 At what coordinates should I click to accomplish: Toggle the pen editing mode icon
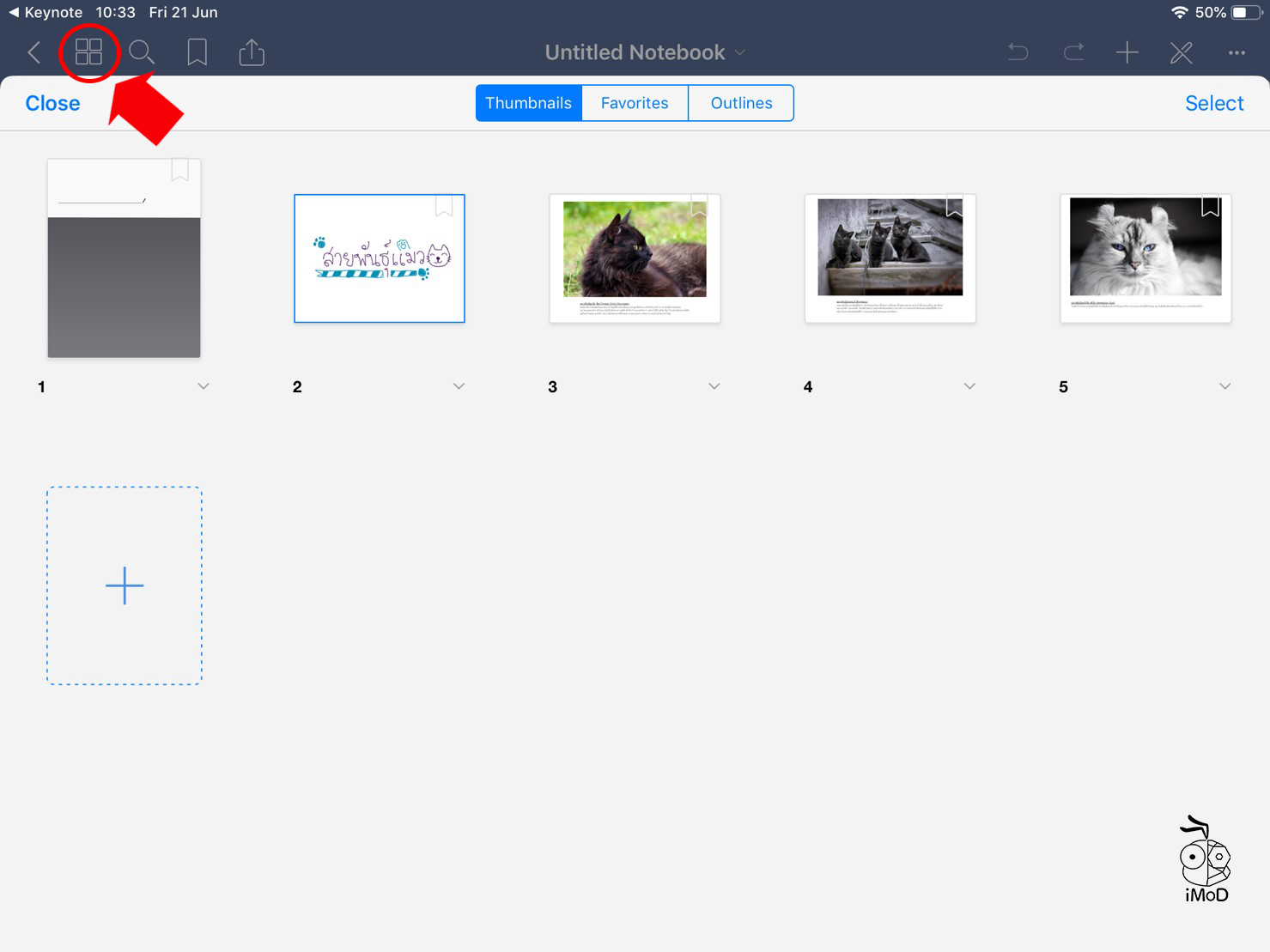[1182, 52]
